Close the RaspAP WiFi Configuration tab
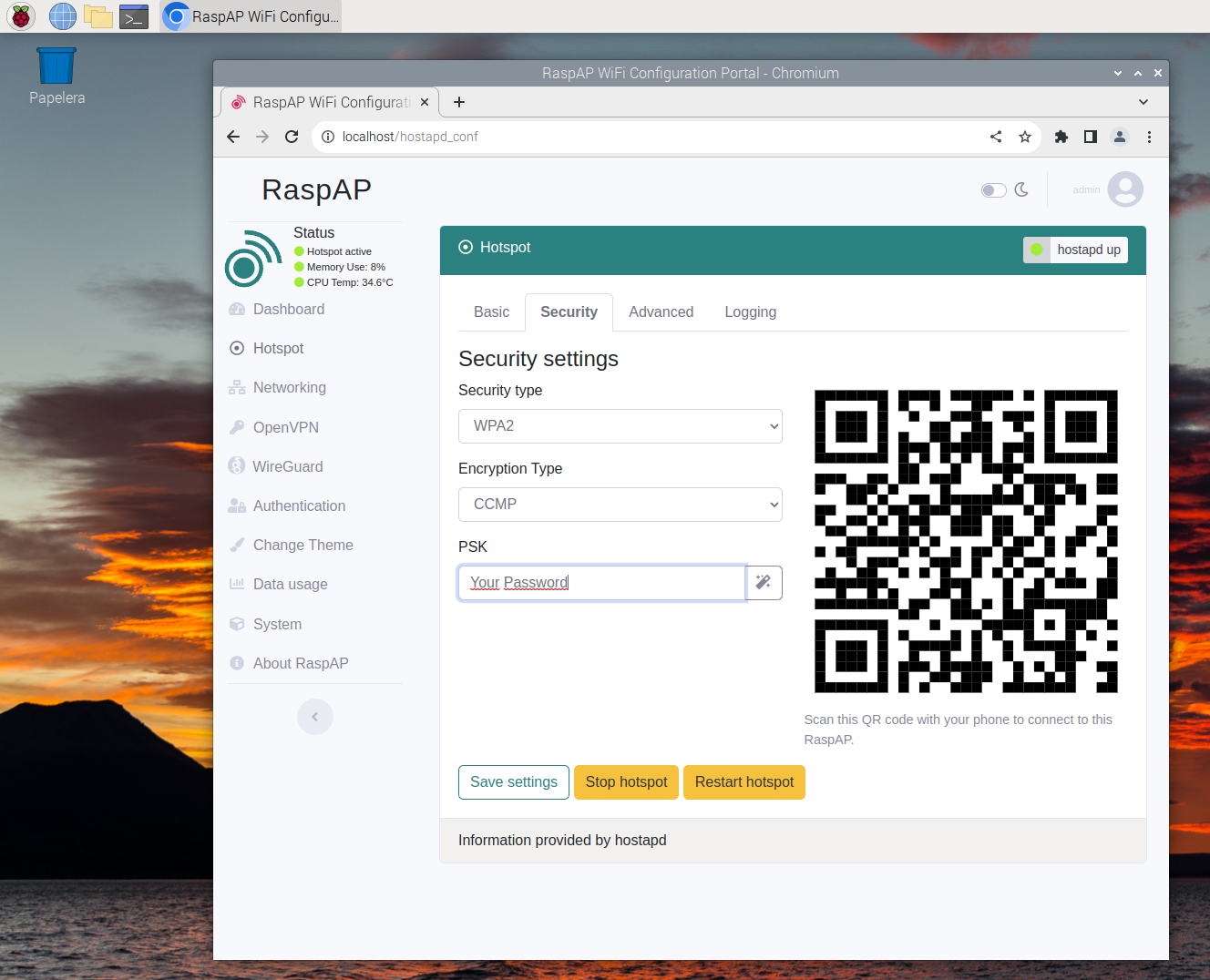Screen dimensions: 1210x980 tap(425, 102)
